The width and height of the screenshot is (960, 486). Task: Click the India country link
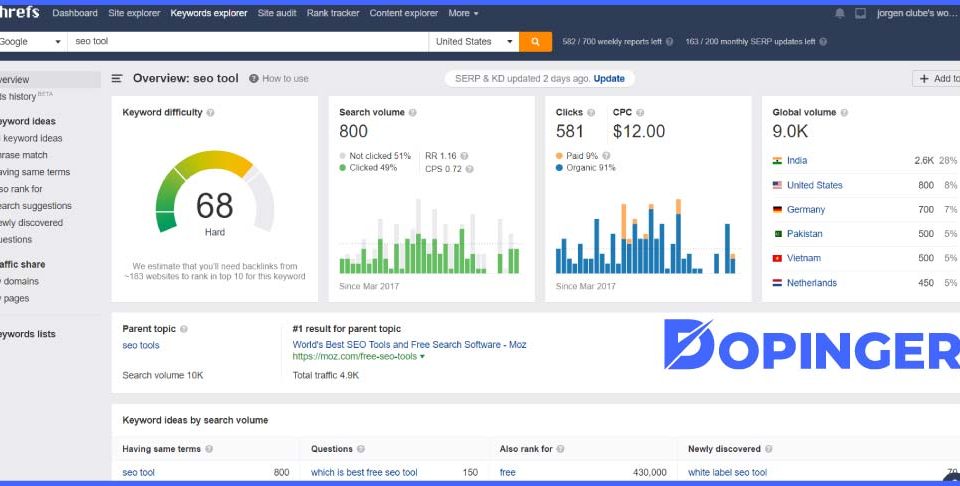pyautogui.click(x=797, y=160)
